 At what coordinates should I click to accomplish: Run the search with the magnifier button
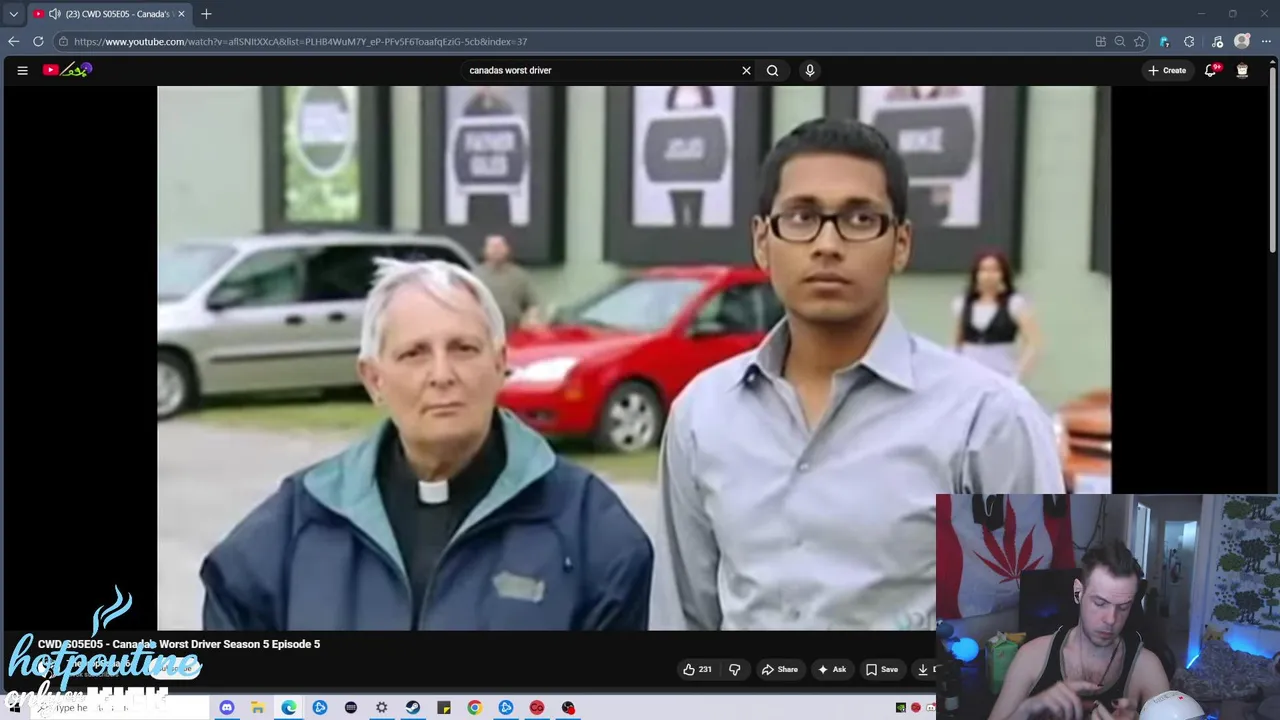point(772,70)
